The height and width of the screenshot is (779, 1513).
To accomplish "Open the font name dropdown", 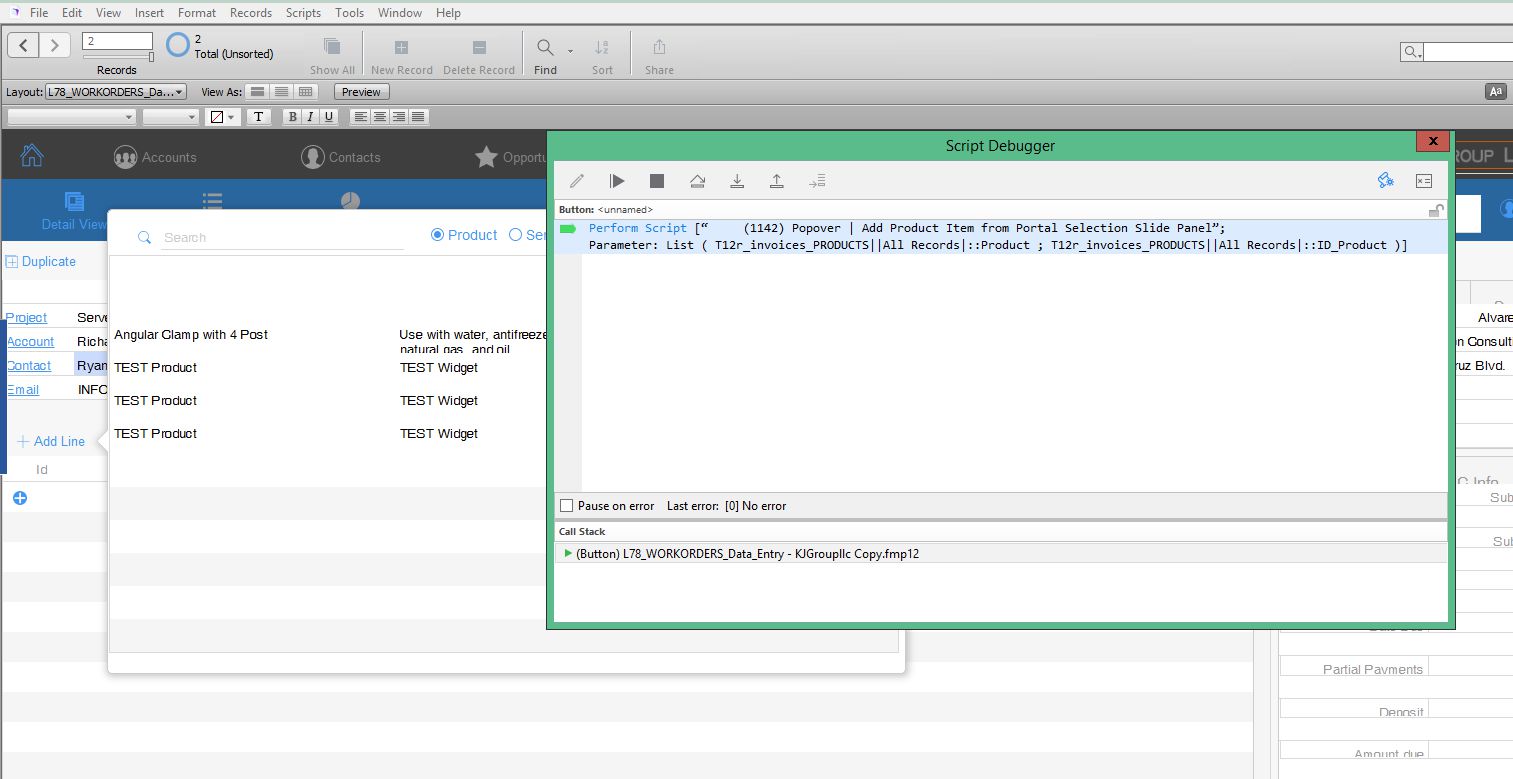I will pos(72,117).
